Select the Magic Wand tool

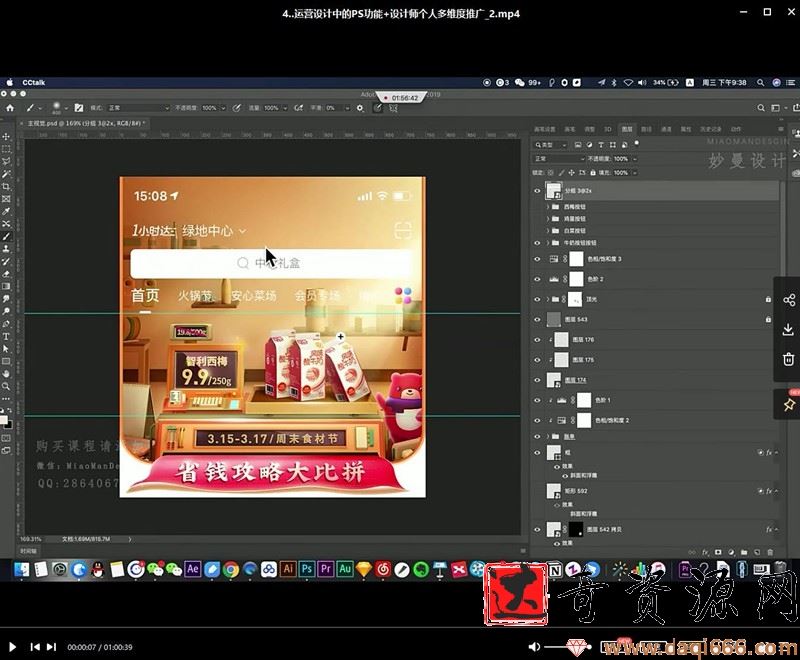[x=6, y=174]
